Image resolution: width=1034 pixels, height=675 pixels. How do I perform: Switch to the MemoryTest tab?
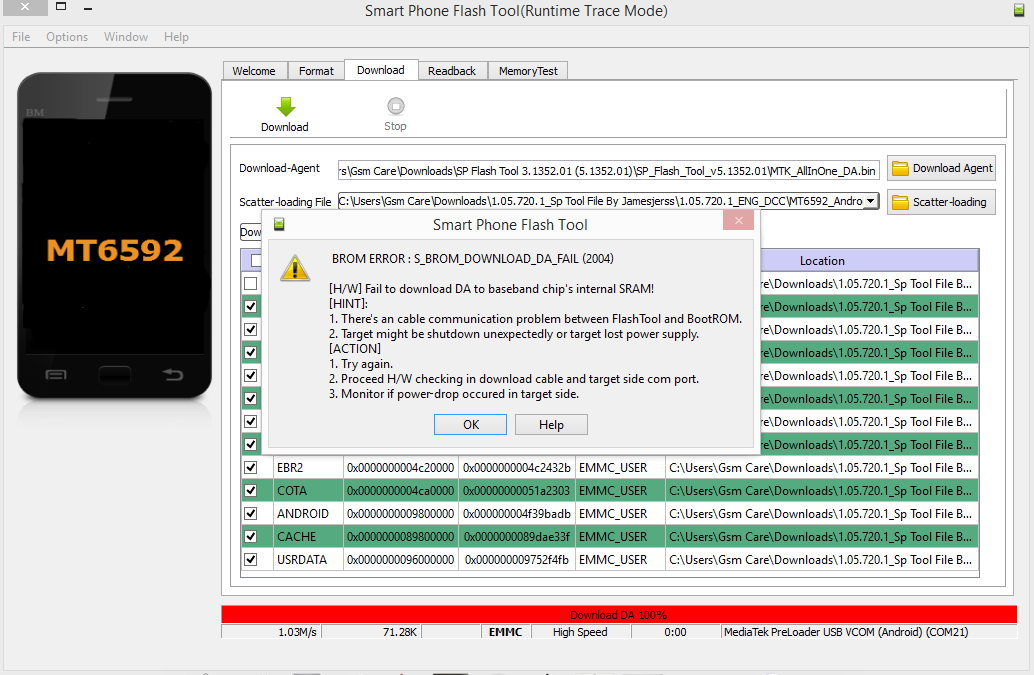(528, 71)
